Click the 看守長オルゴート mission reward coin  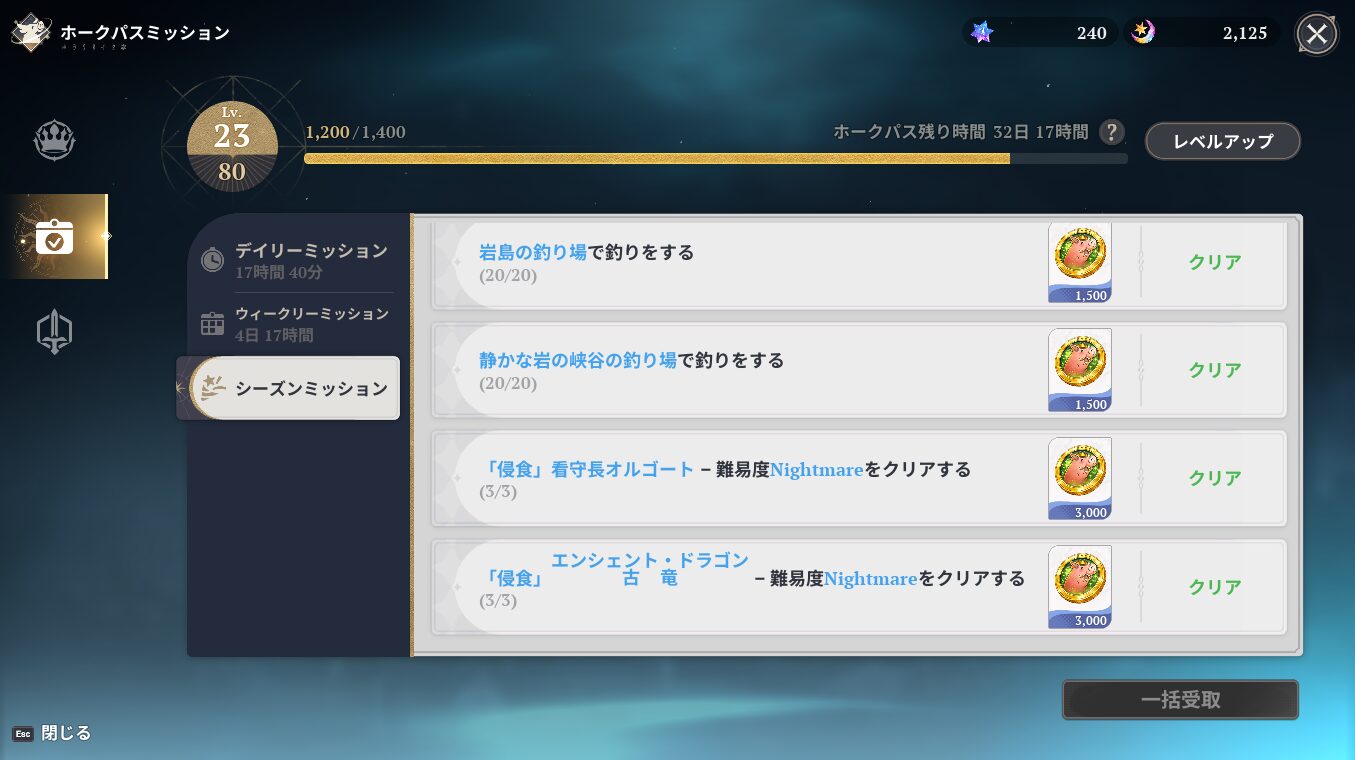1080,471
